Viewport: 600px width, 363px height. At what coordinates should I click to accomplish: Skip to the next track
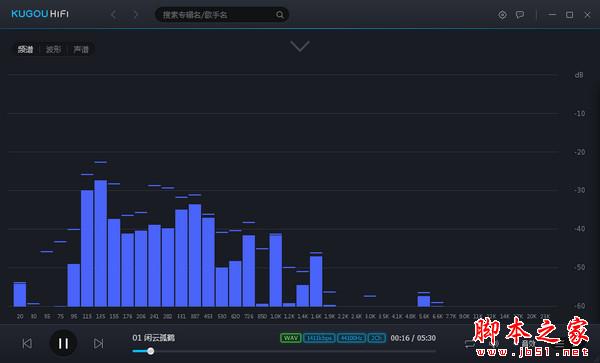click(98, 343)
